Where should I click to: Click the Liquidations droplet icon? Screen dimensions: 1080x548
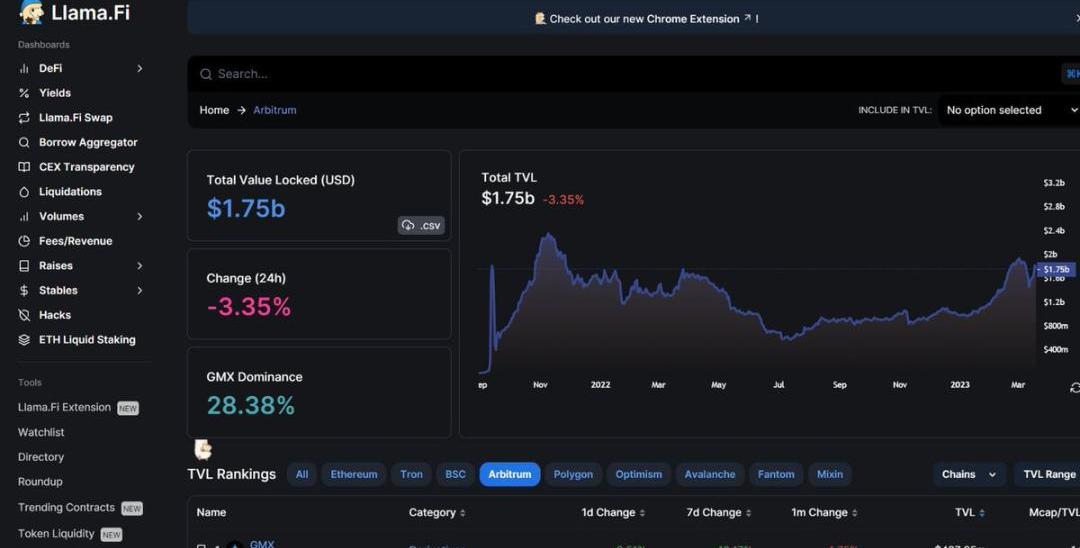[24, 192]
